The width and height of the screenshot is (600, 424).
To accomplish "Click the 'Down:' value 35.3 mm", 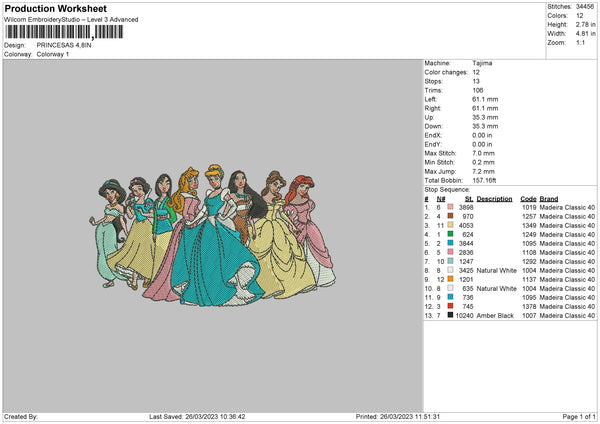I will [485, 126].
